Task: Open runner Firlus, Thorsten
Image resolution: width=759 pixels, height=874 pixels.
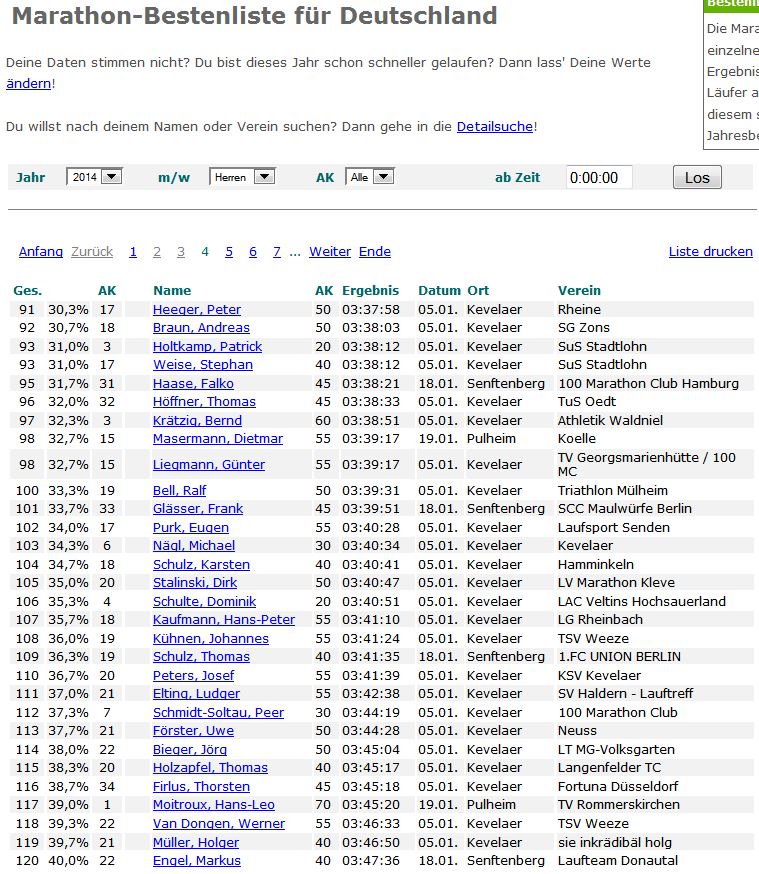Action: tap(201, 786)
